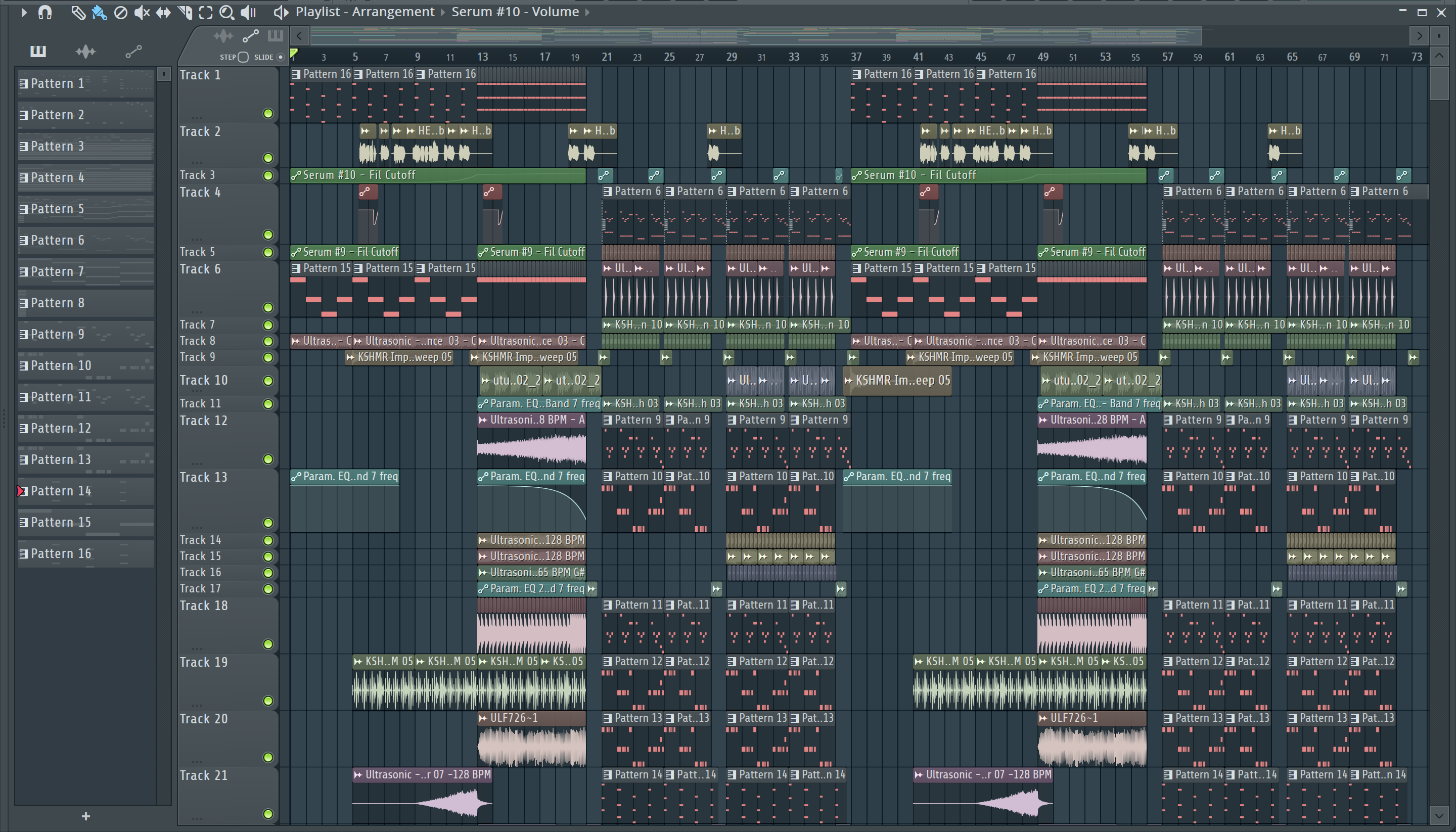Select the Draw pencil tool

coord(78,12)
